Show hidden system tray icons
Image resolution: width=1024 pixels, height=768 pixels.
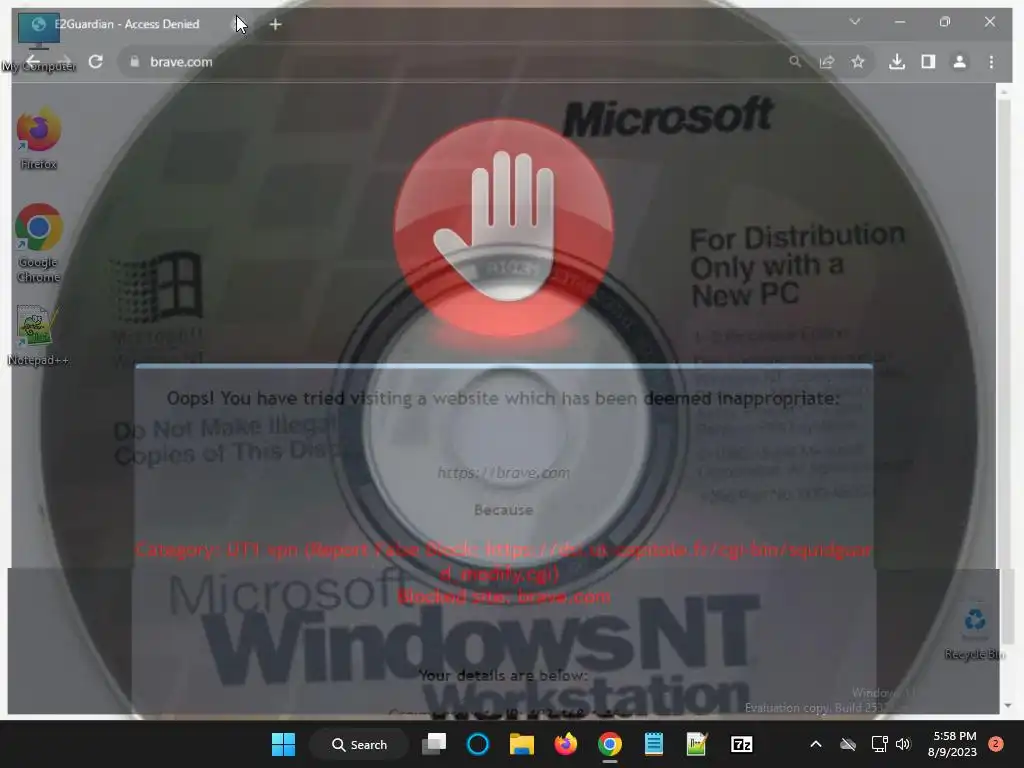click(x=816, y=744)
